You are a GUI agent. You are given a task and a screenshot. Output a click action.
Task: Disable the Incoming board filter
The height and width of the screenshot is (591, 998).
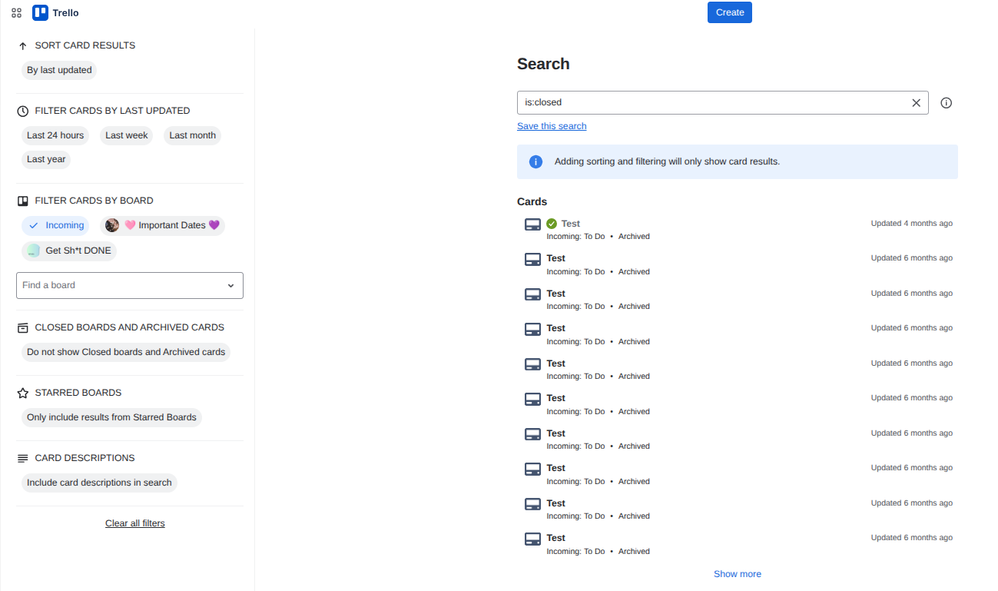[x=55, y=225]
